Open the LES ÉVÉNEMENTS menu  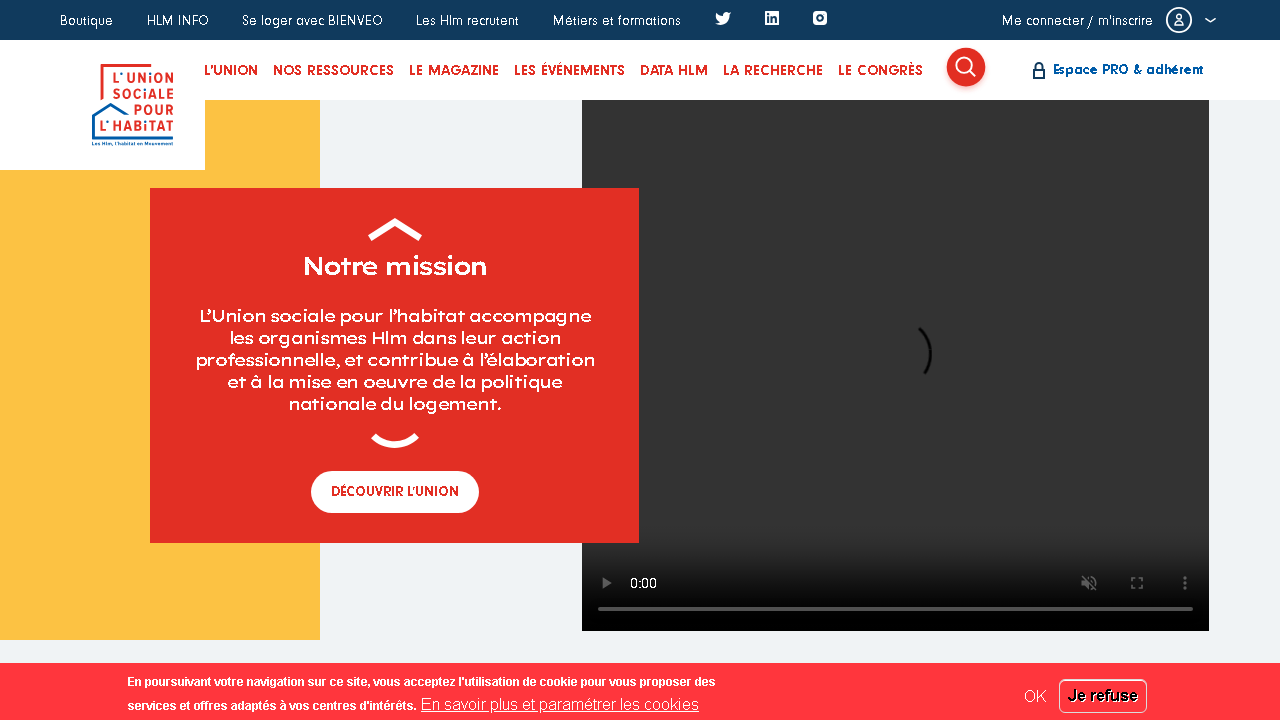569,70
